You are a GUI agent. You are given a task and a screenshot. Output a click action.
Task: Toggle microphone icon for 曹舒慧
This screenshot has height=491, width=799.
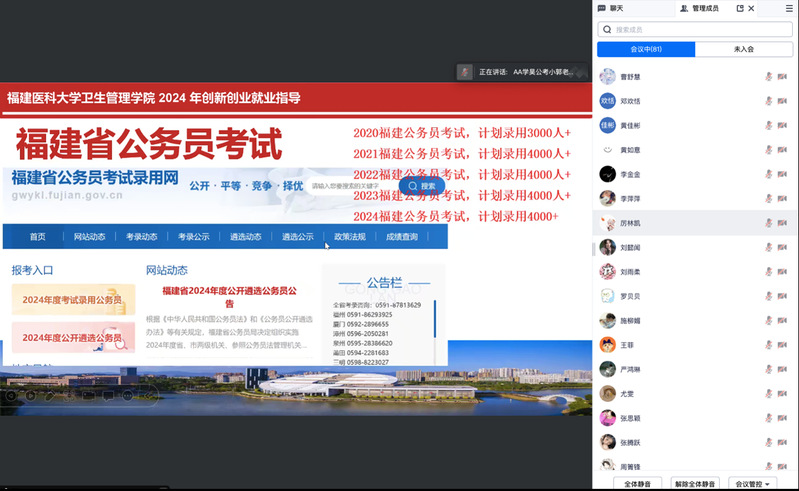point(768,77)
